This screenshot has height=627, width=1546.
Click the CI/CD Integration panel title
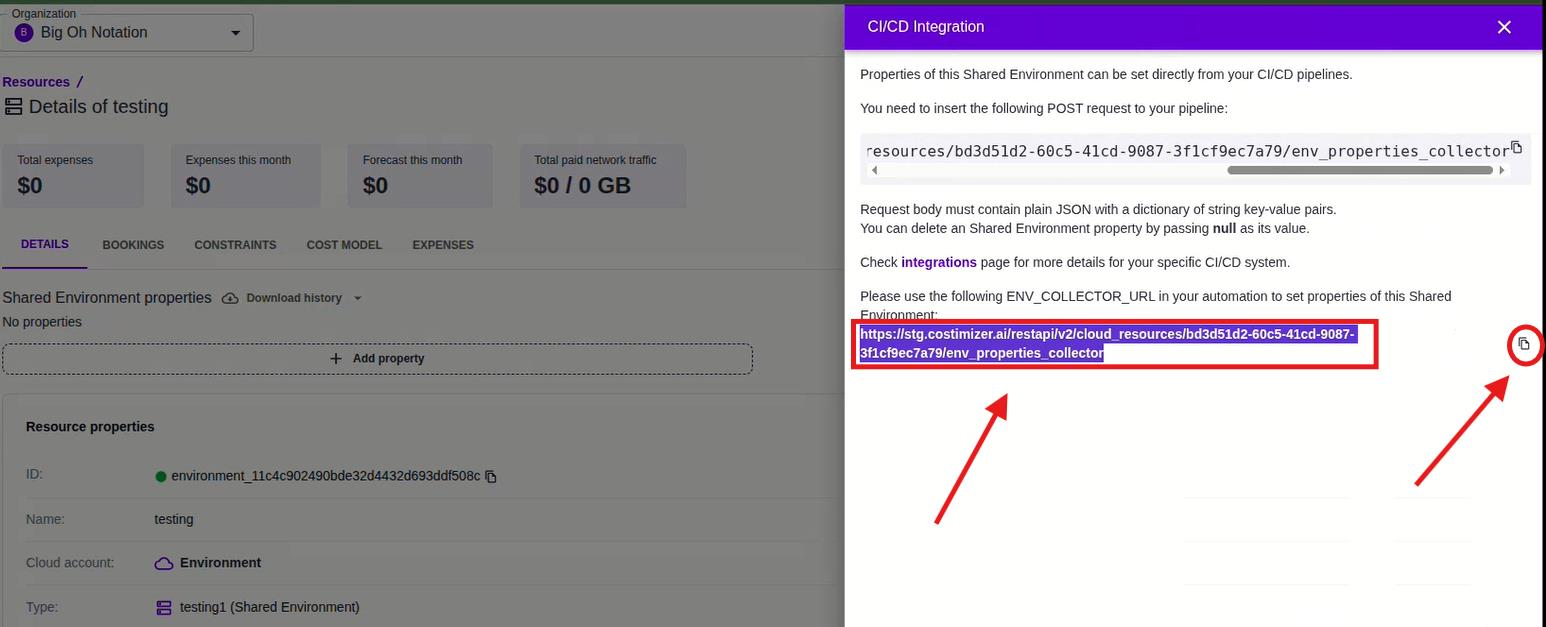926,27
